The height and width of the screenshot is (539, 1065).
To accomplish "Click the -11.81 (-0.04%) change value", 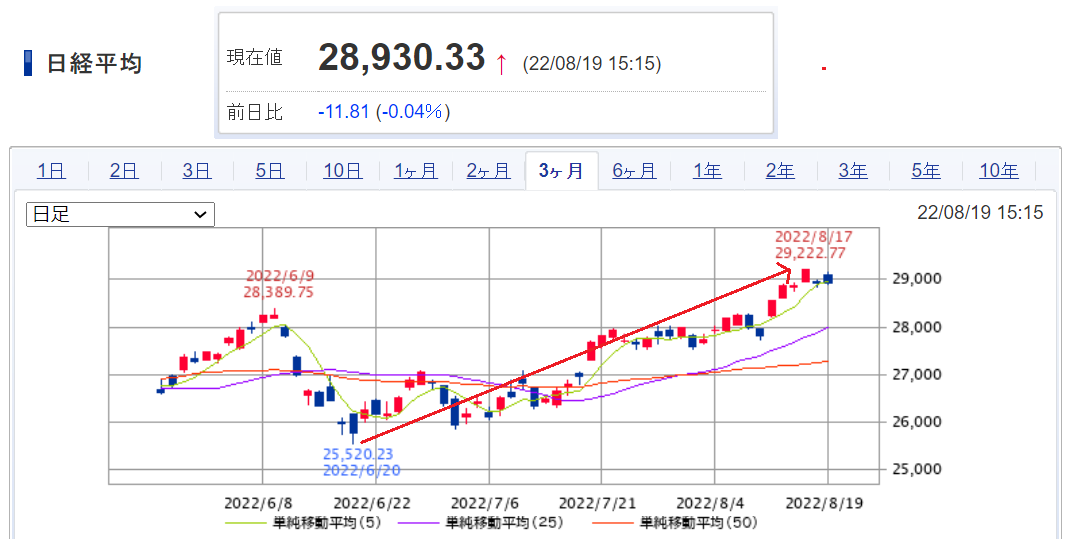I will point(384,111).
